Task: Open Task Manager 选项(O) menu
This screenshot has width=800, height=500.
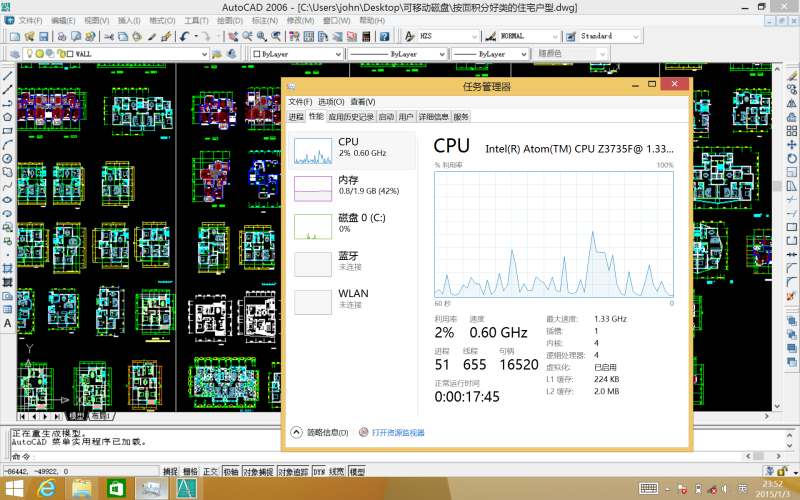Action: pos(331,102)
